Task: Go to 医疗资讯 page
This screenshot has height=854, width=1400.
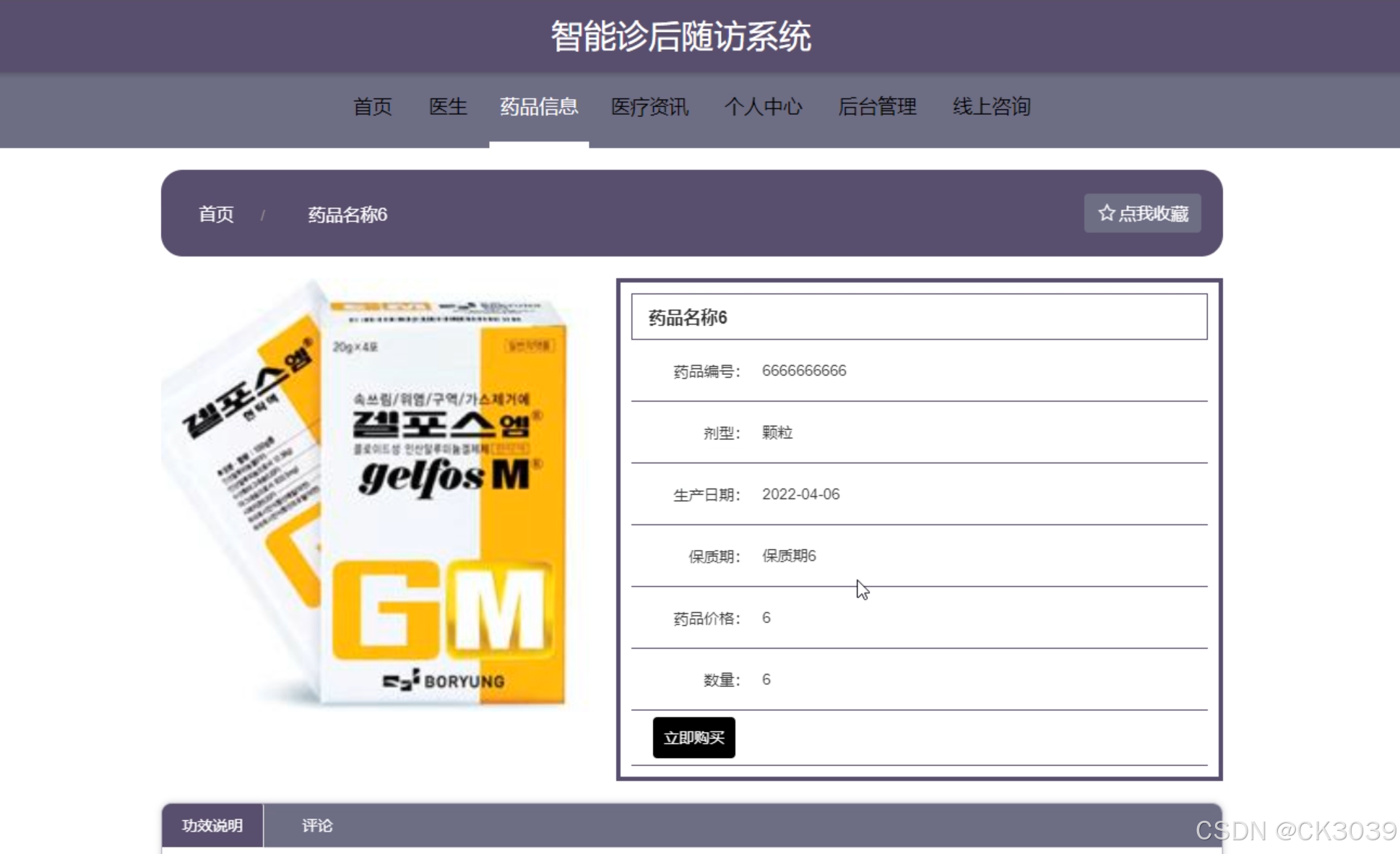Action: coord(649,107)
